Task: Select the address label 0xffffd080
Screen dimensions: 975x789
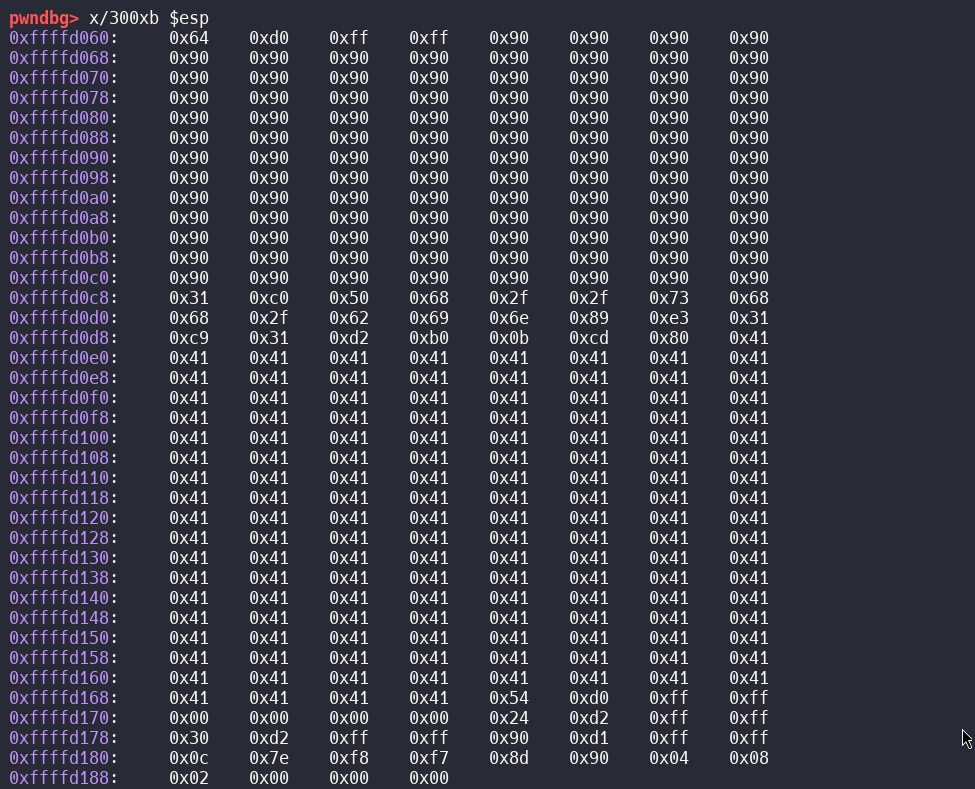Action: click(59, 118)
